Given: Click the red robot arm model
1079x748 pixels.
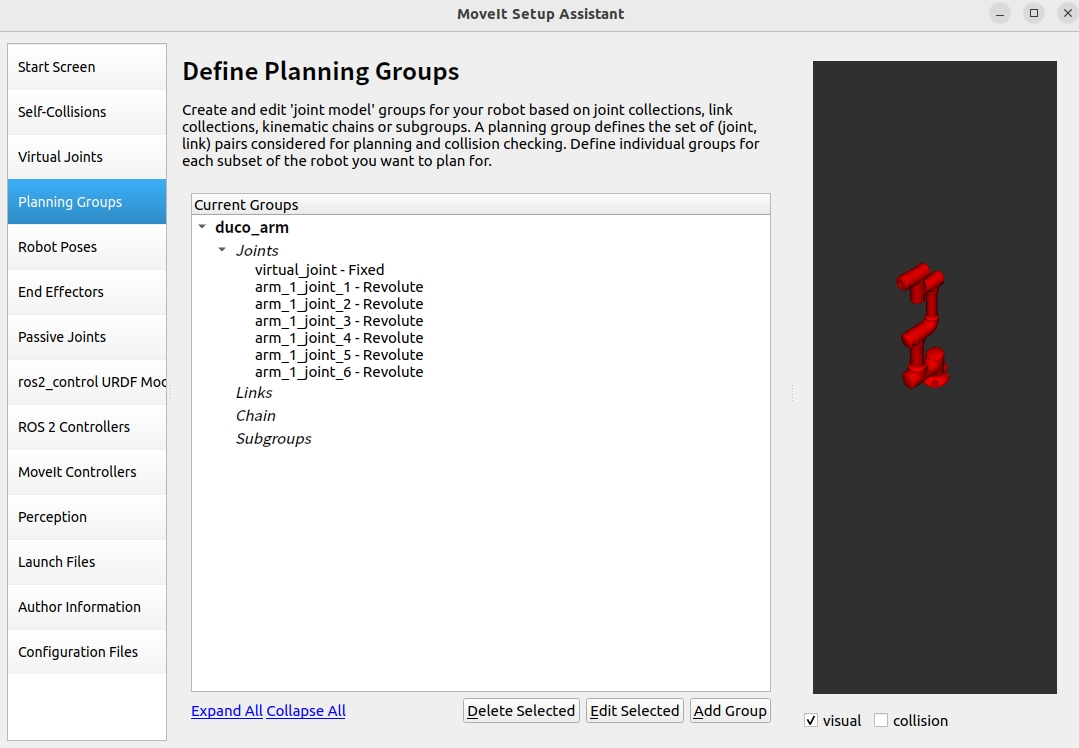Looking at the screenshot, I should click(924, 325).
